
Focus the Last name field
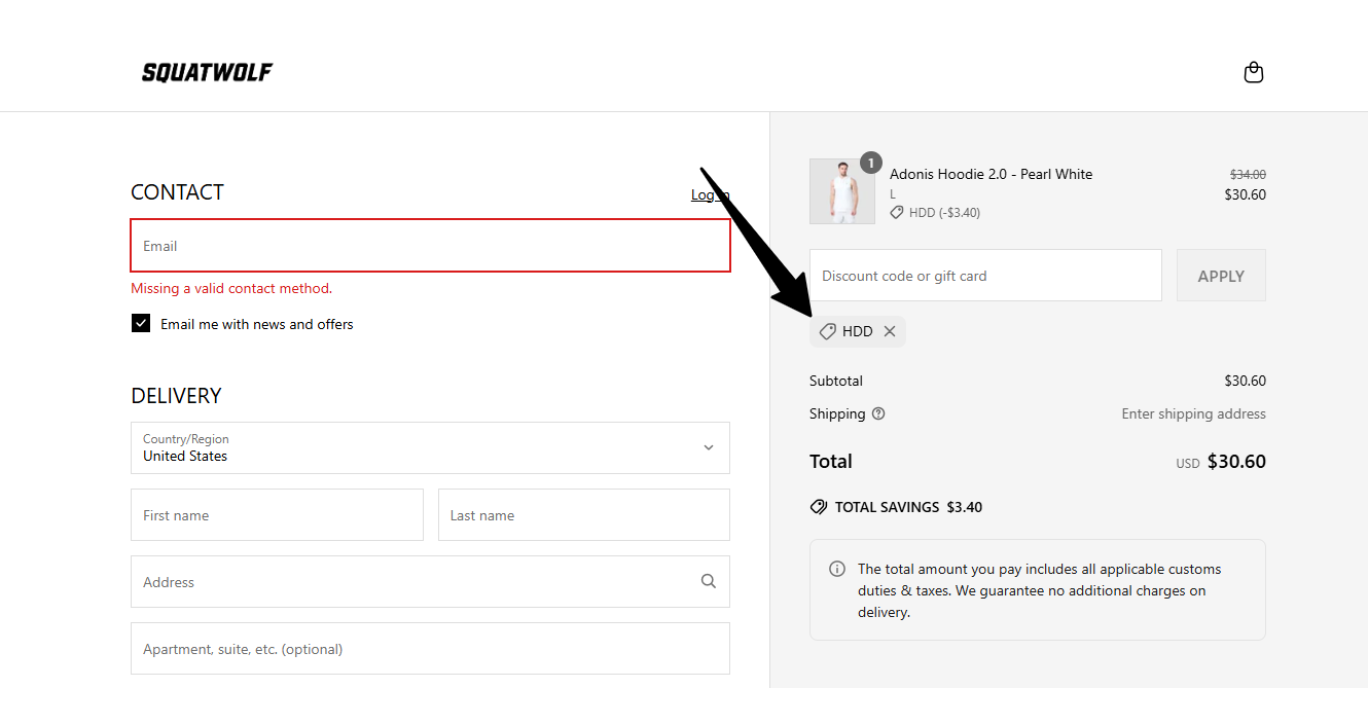[584, 515]
